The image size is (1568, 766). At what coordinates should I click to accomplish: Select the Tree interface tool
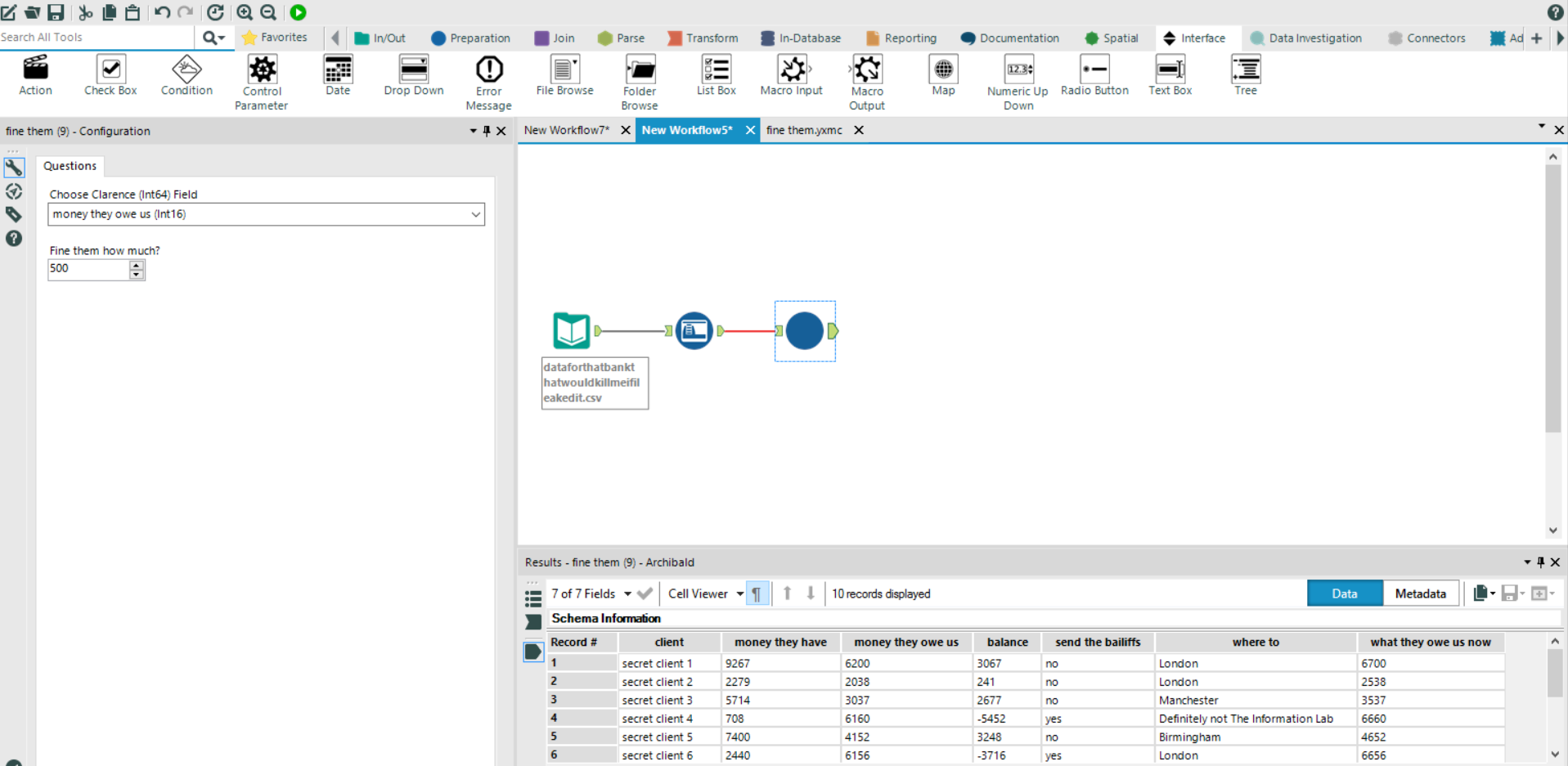pyautogui.click(x=1245, y=75)
